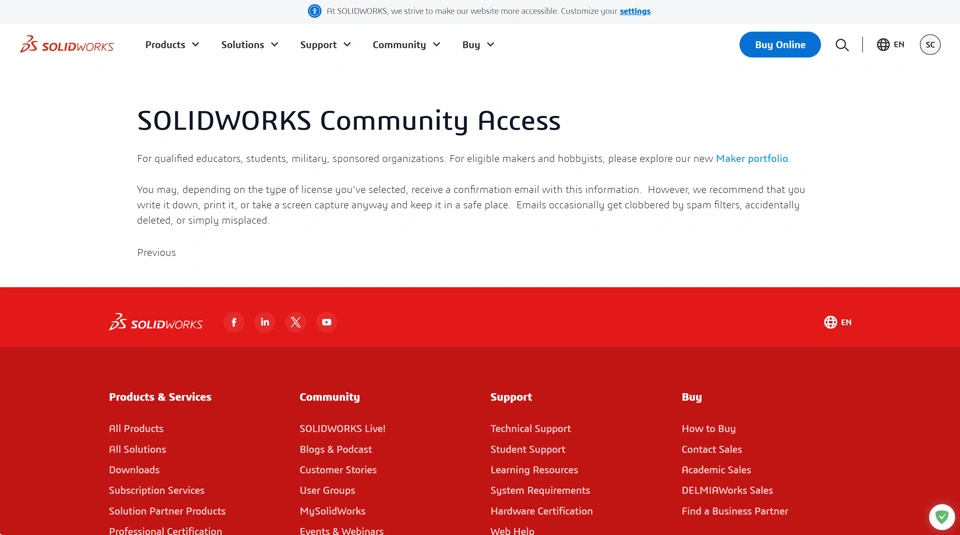The height and width of the screenshot is (535, 960).
Task: Open Solution Partner Products link
Action: [x=167, y=511]
